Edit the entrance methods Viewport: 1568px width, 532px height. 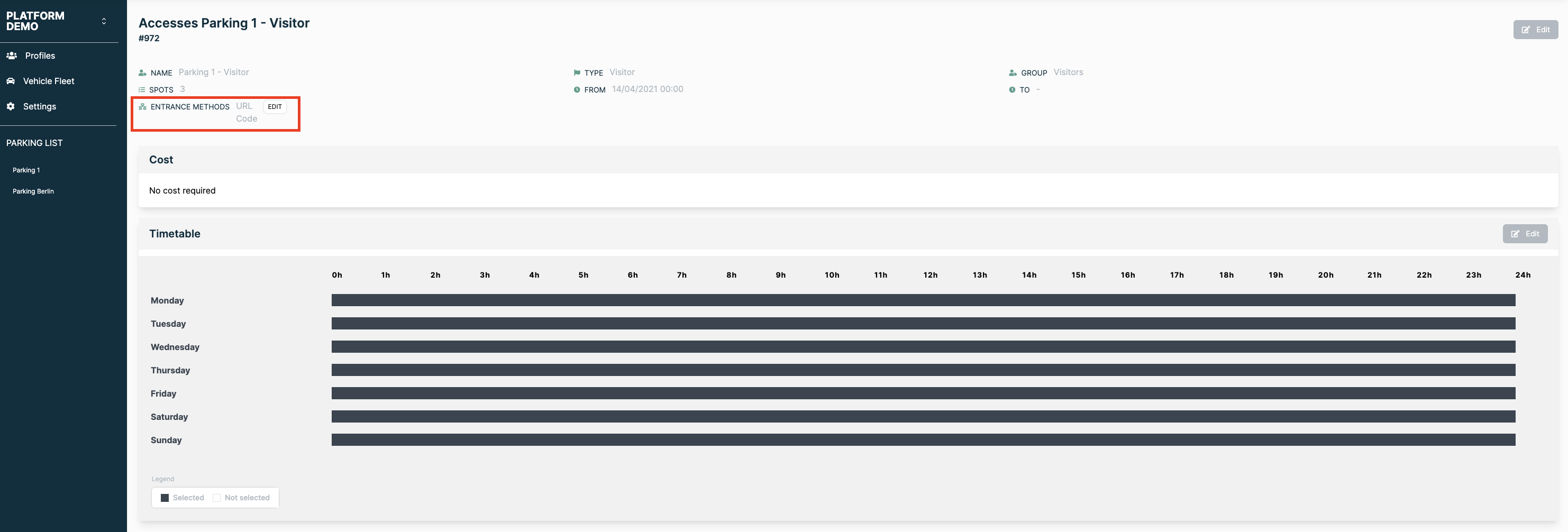(275, 106)
